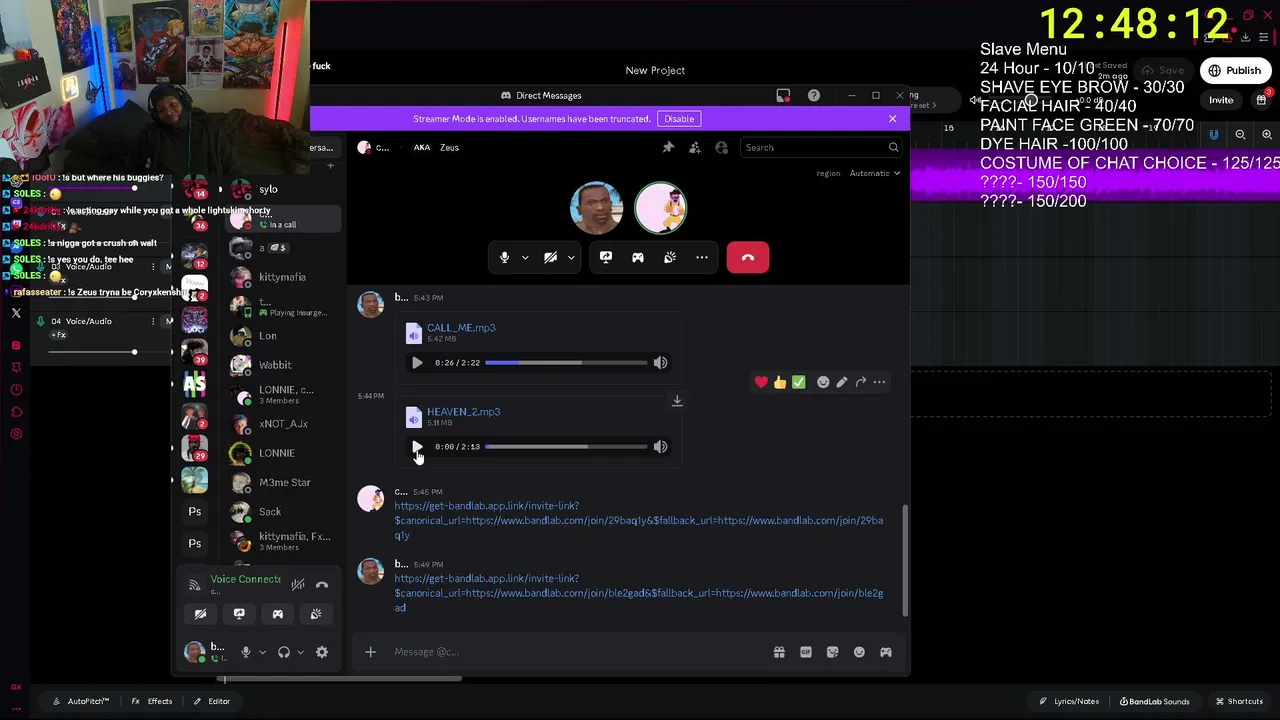Open apps launcher icon in message bar
The image size is (1280, 720).
(x=886, y=652)
